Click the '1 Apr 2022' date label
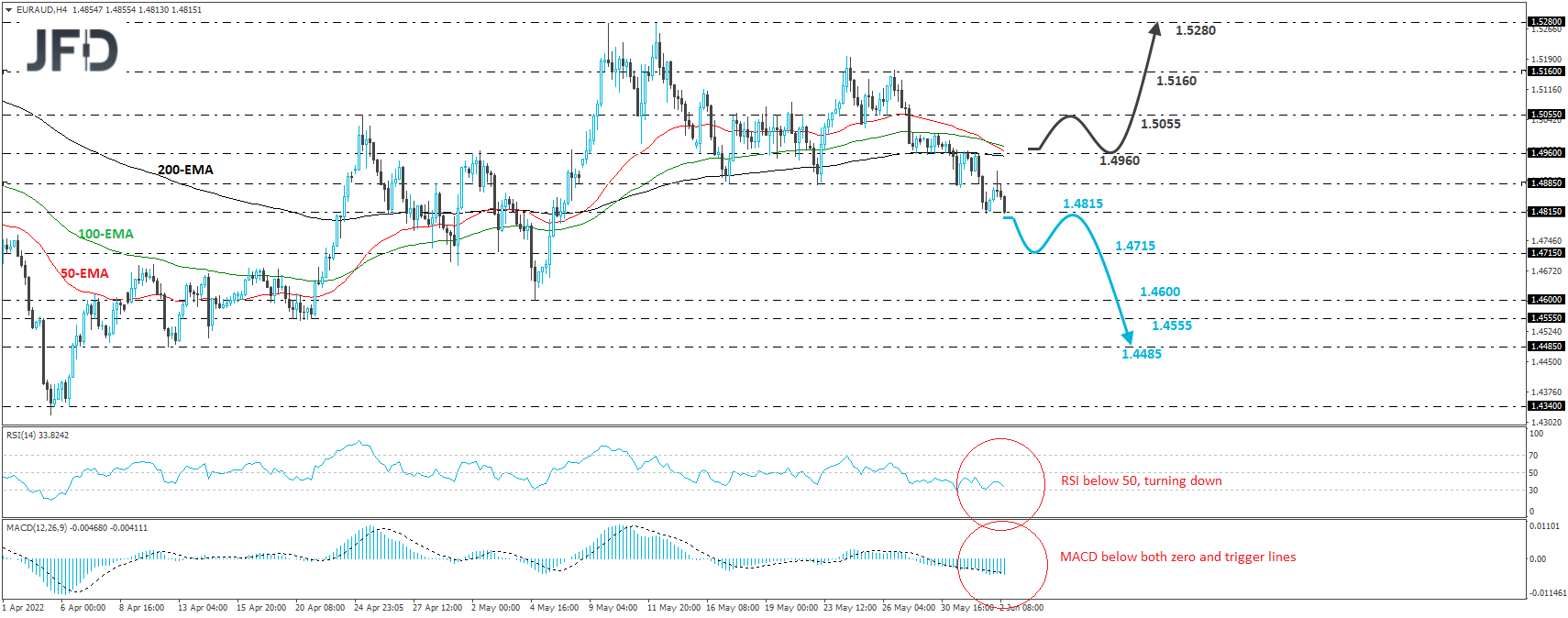 coord(24,608)
